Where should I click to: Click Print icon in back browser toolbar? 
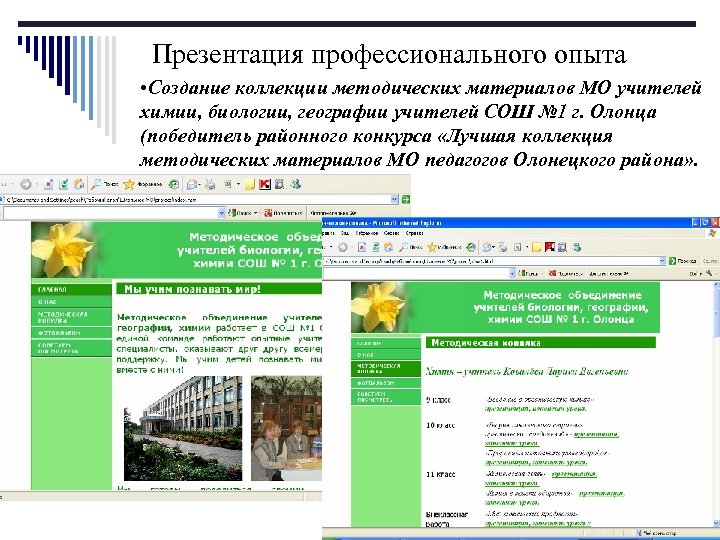[210, 185]
